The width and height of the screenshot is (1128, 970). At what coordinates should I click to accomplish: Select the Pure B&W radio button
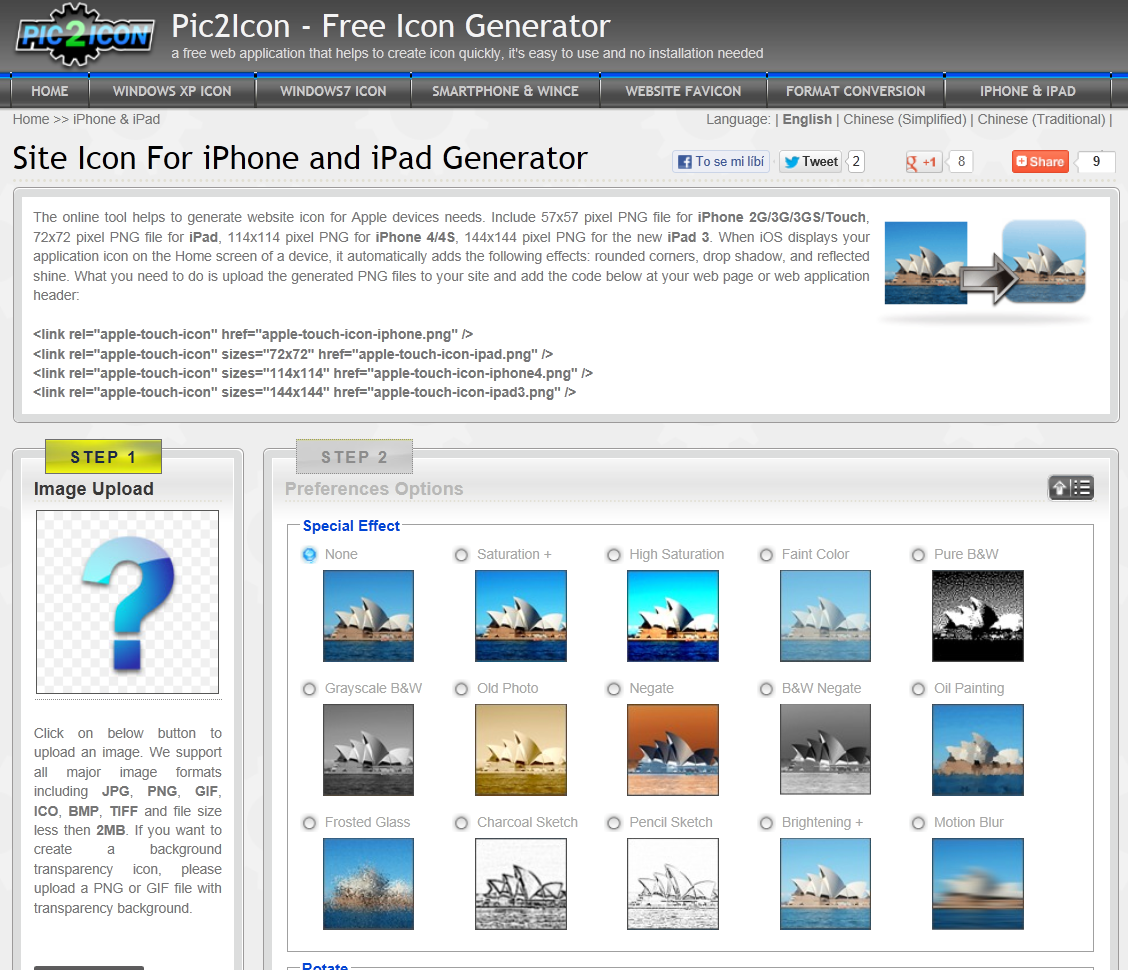pos(918,555)
